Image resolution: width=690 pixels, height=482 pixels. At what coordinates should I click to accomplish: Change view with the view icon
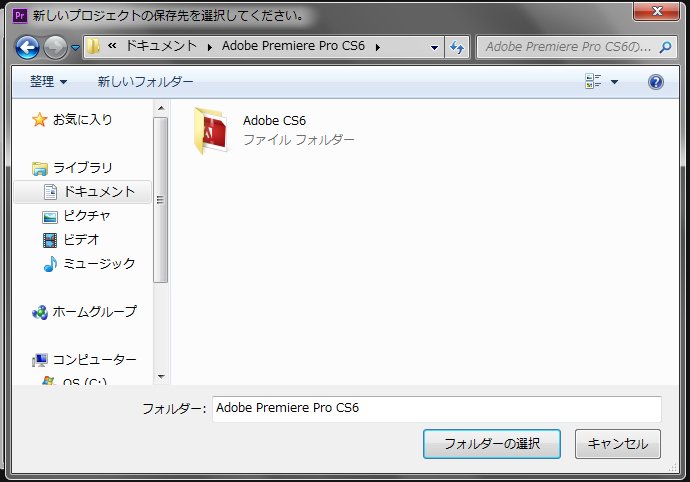click(593, 82)
